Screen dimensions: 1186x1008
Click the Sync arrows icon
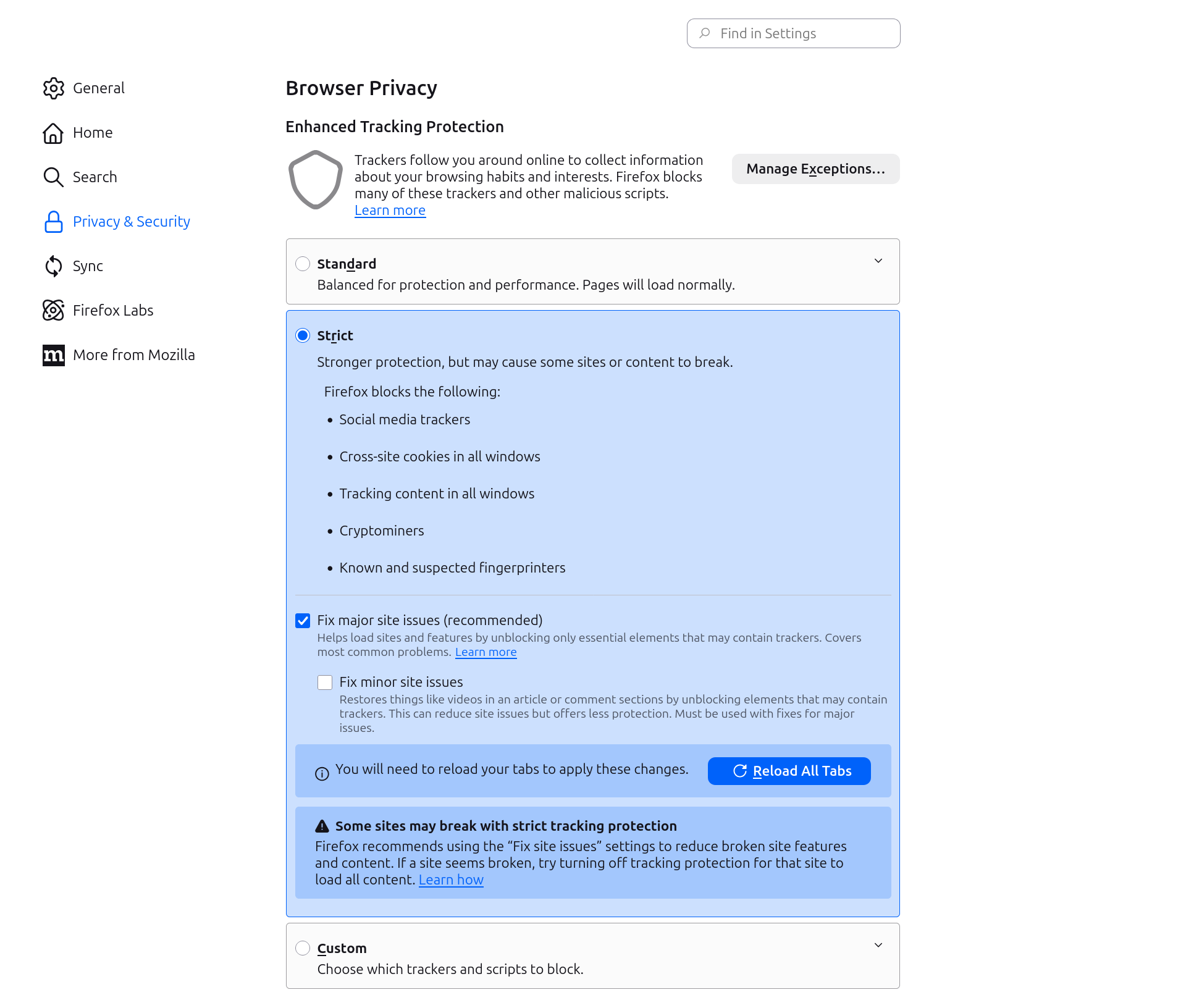coord(54,266)
